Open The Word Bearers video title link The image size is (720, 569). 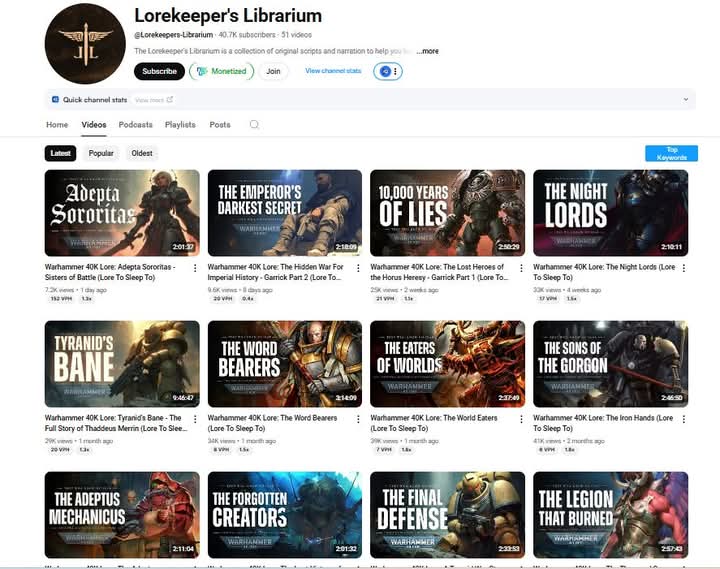[x=272, y=423]
